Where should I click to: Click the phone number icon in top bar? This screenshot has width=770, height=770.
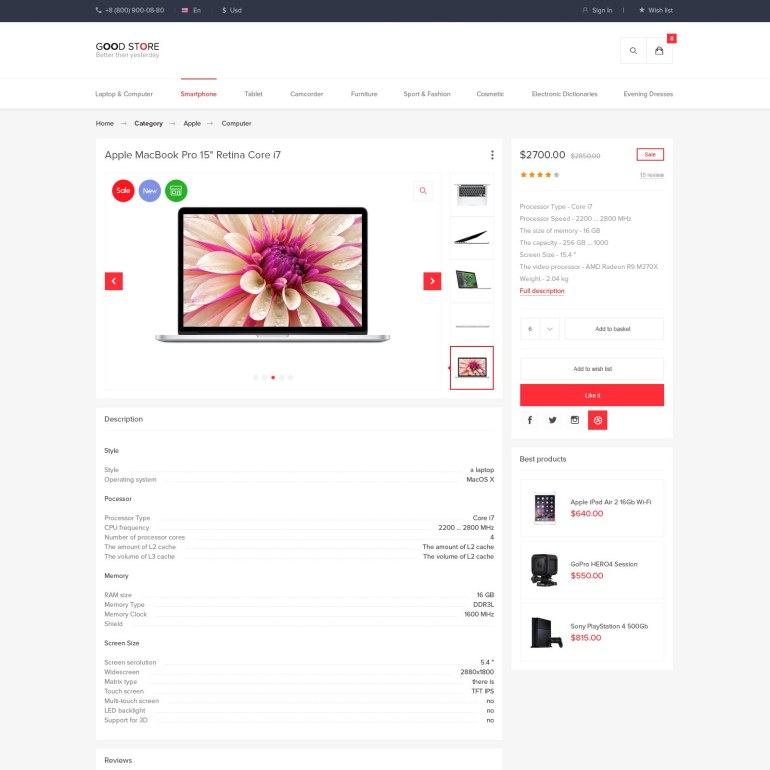(x=98, y=10)
